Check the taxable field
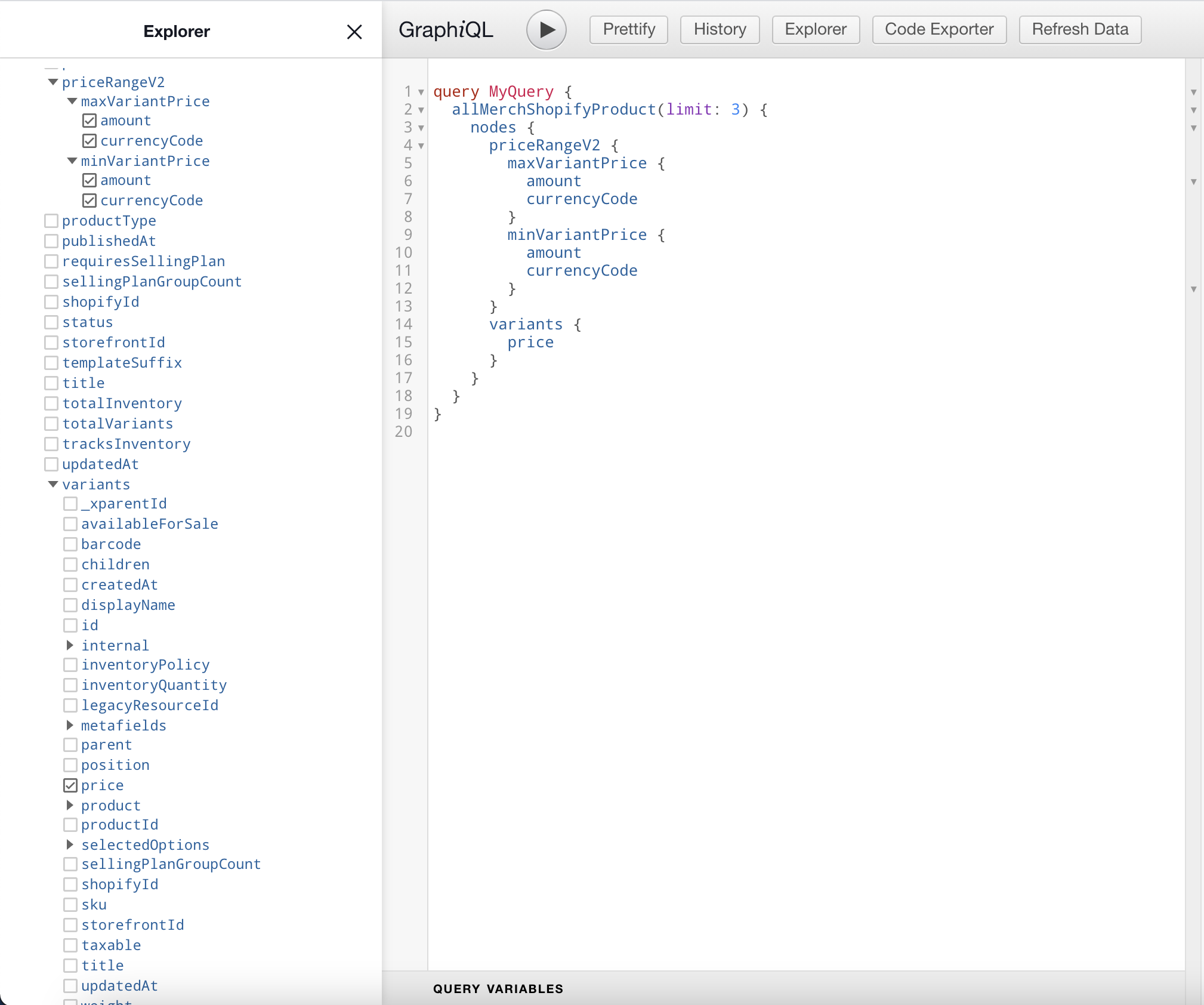Viewport: 1204px width, 1005px height. pyautogui.click(x=70, y=945)
